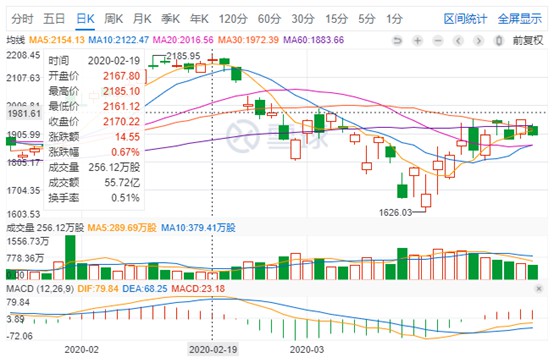Click the 2020-03 axis date label
Viewport: 554px width, 363px height.
point(307,350)
